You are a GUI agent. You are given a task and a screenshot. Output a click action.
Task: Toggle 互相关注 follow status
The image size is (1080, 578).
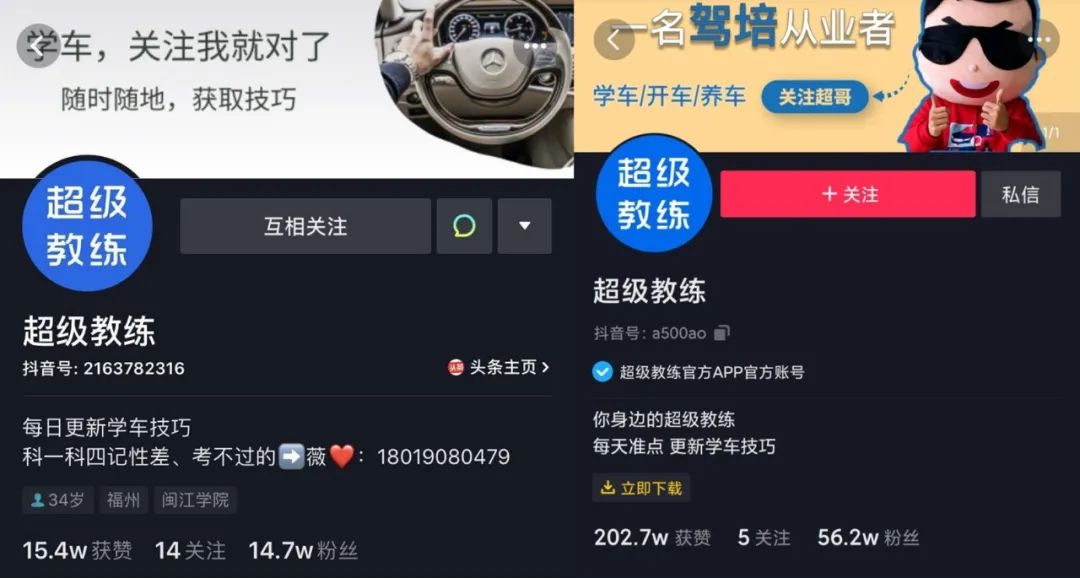(x=305, y=226)
